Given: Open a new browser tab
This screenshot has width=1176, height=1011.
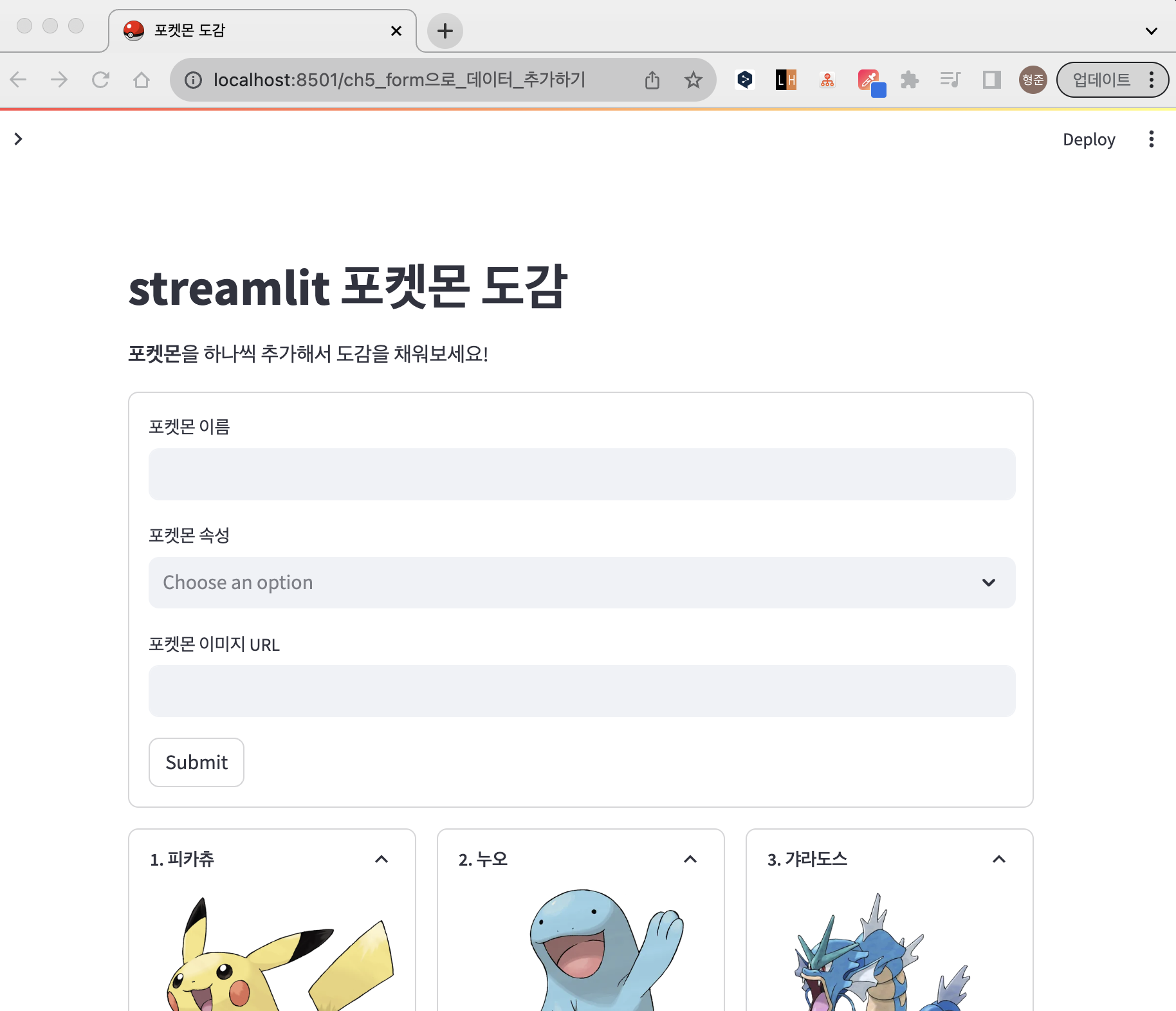Looking at the screenshot, I should pos(445,30).
